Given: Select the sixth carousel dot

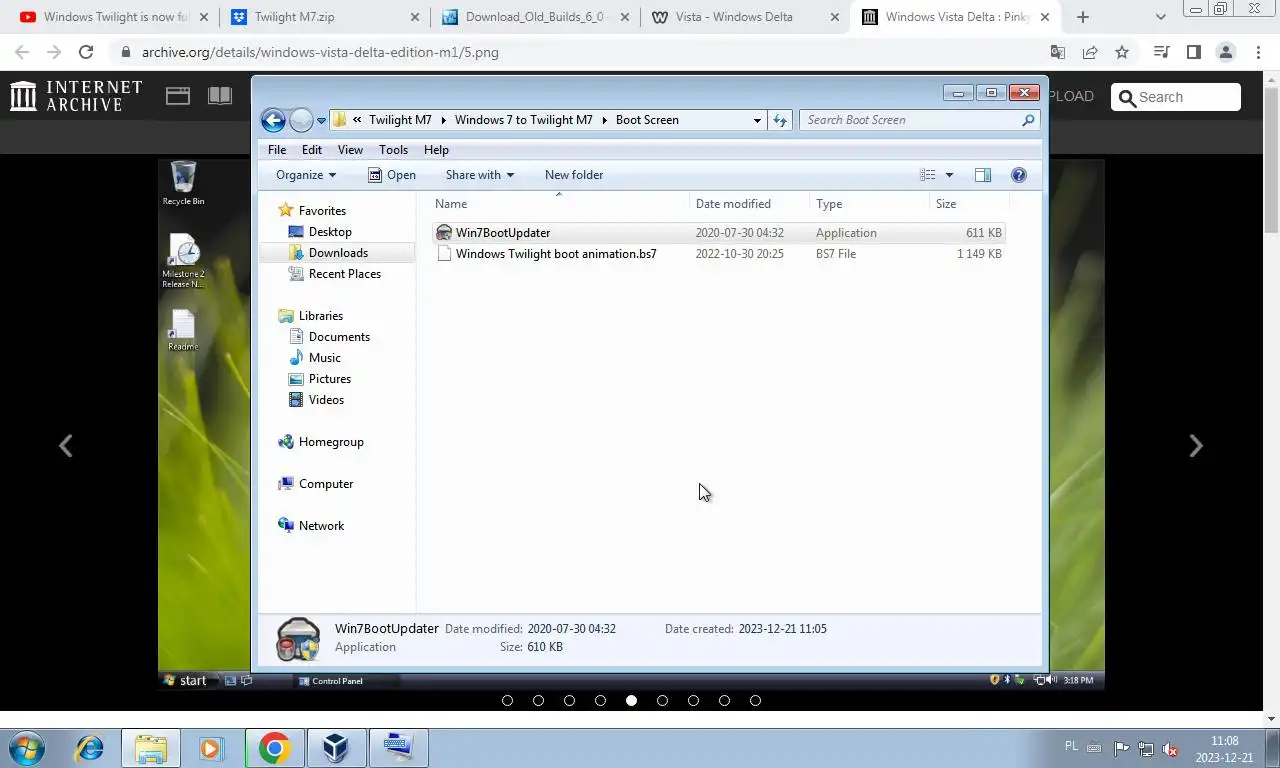Looking at the screenshot, I should [x=662, y=701].
